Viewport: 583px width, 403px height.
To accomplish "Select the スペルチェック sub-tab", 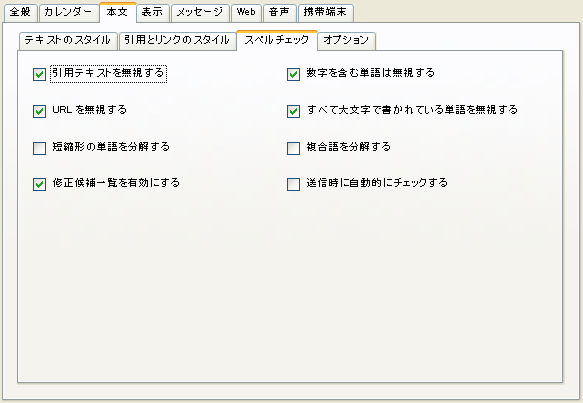I will 277,40.
